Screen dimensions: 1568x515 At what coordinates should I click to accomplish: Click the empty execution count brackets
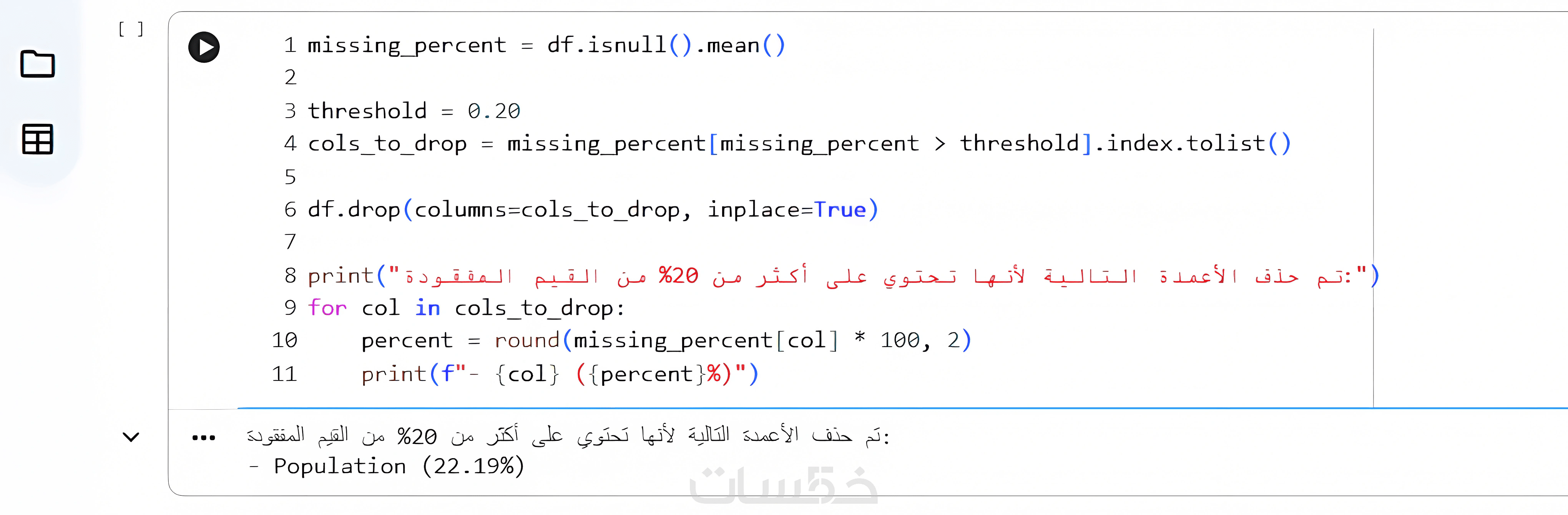click(x=131, y=28)
